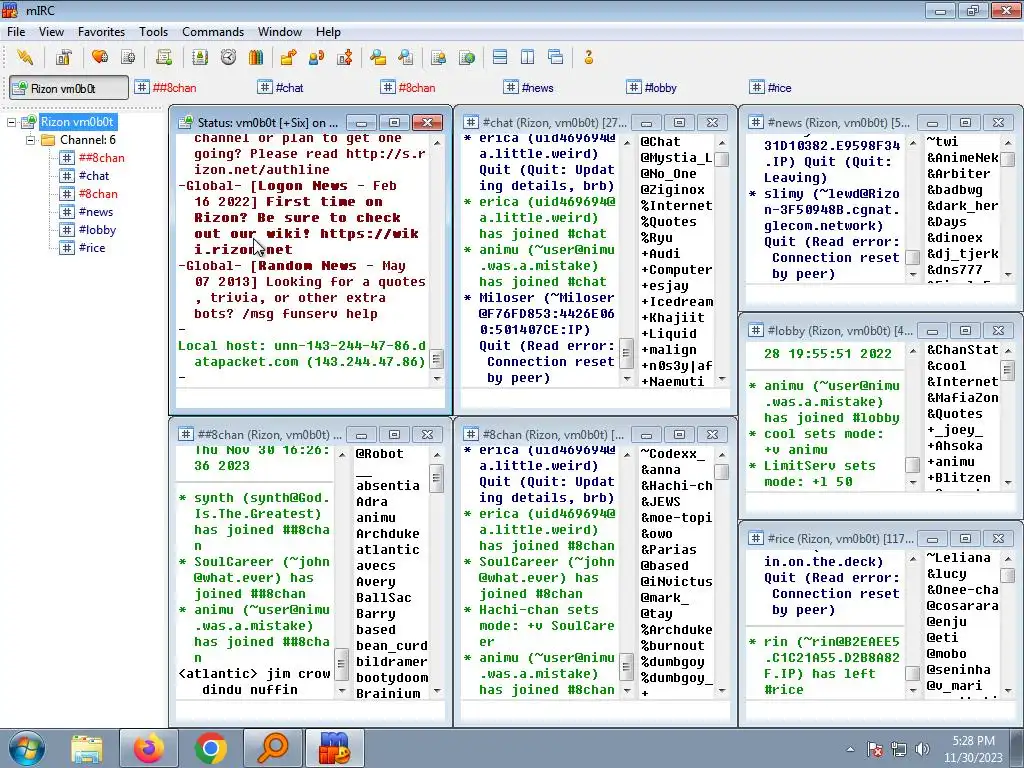Screen dimensions: 1024x768
Task: Open the Timer clock toolbar icon
Action: pos(228,57)
